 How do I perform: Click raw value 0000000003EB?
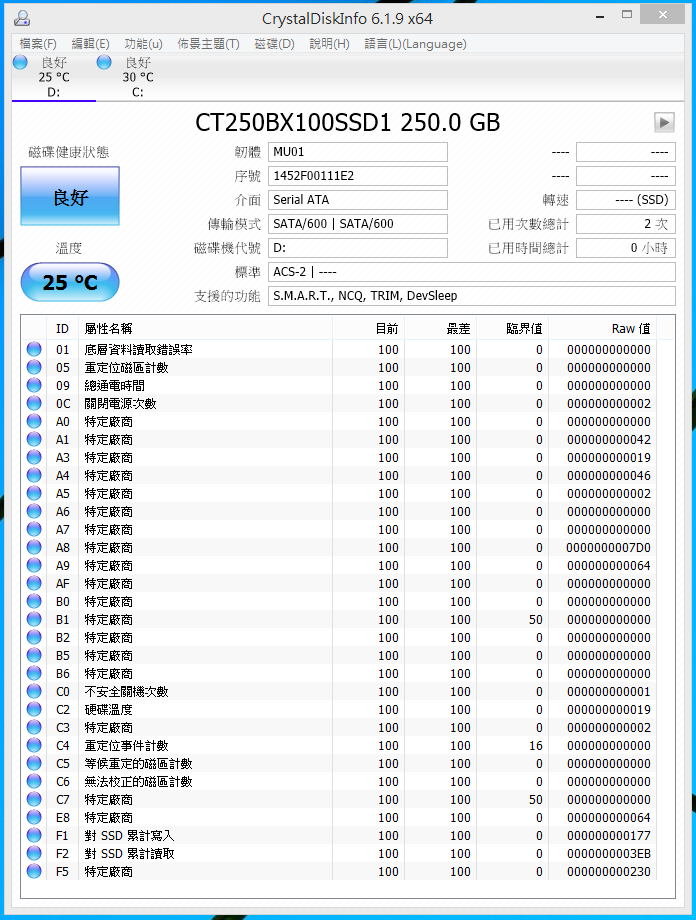608,854
